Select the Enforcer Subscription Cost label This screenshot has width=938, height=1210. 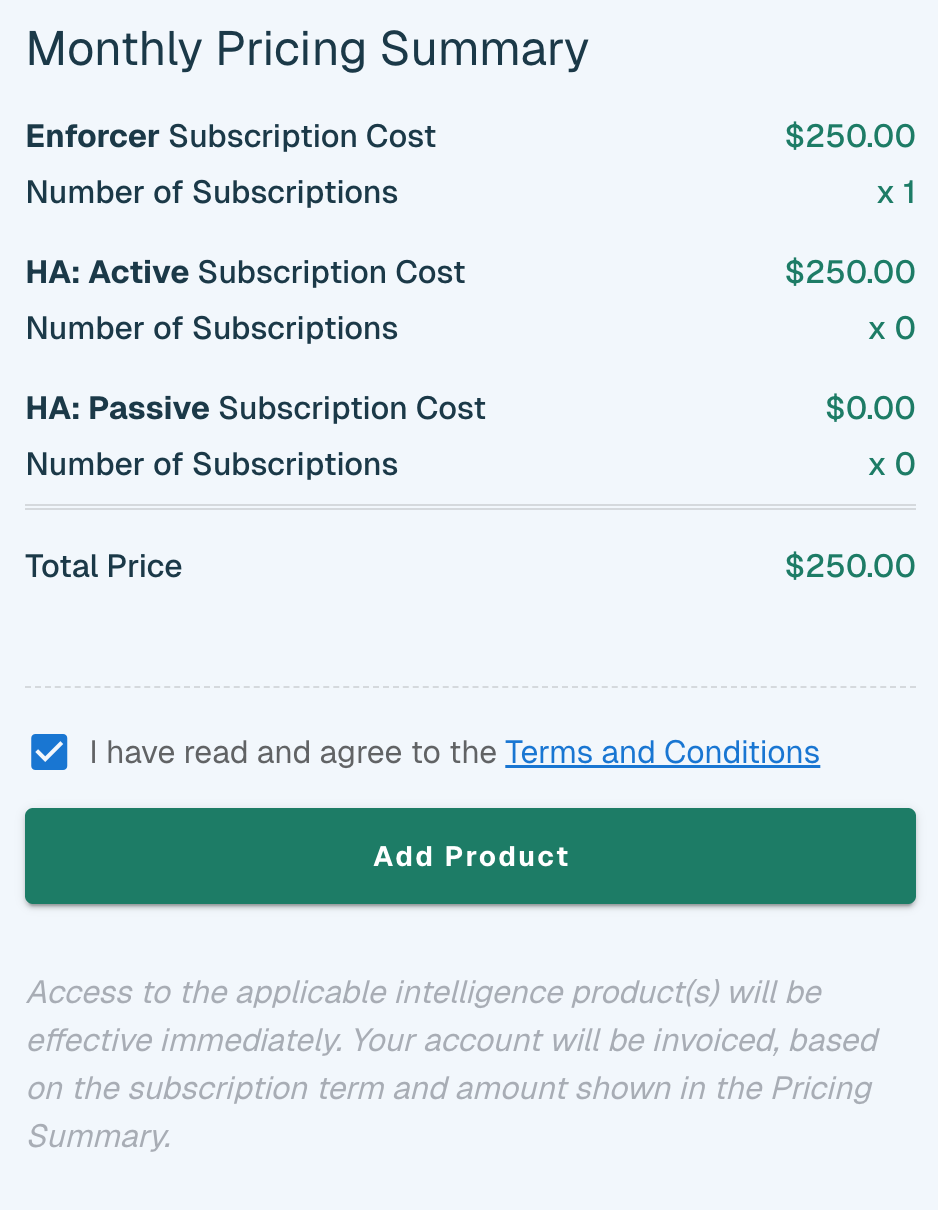point(231,136)
